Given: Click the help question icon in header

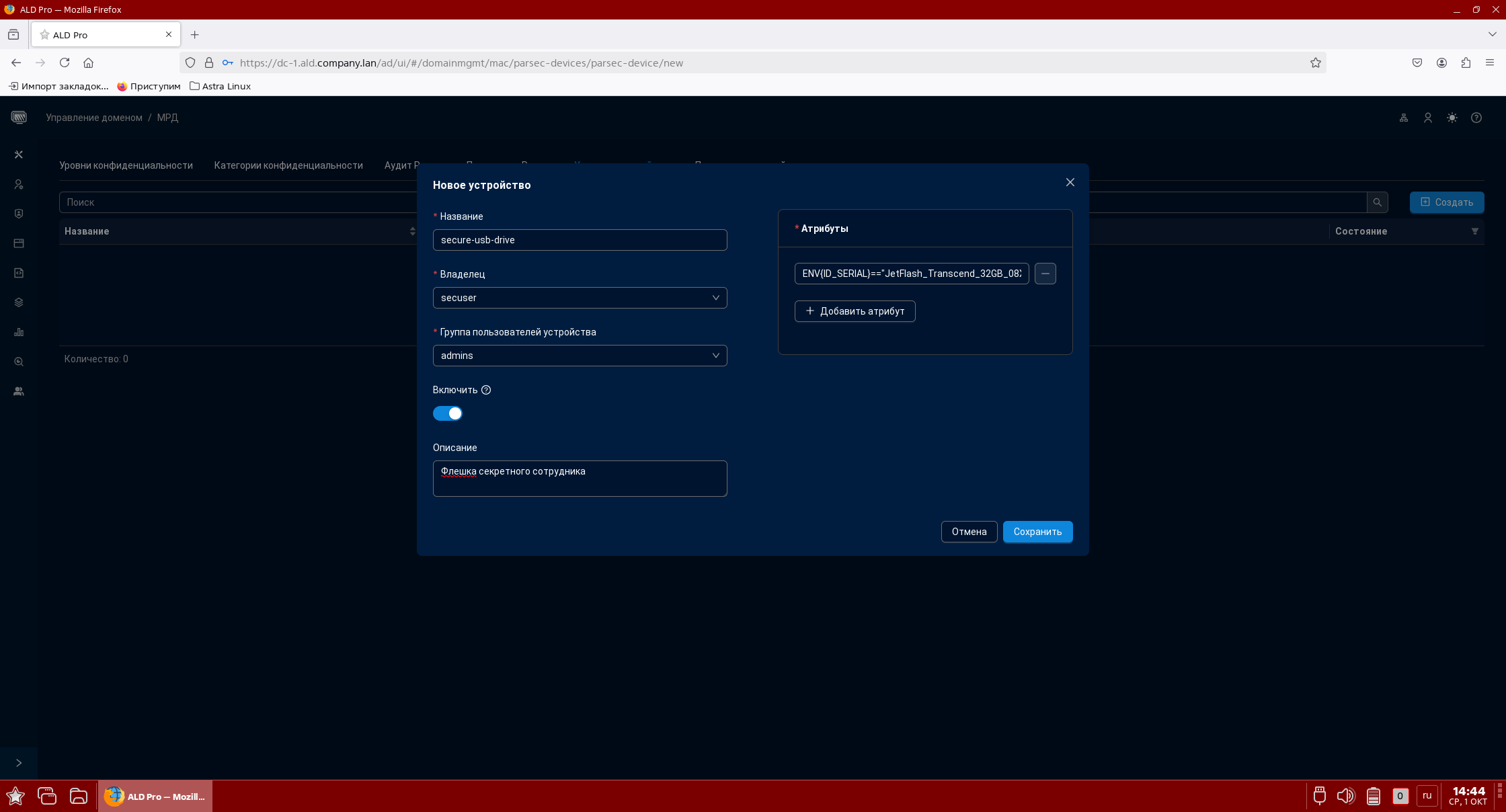Looking at the screenshot, I should [1476, 118].
